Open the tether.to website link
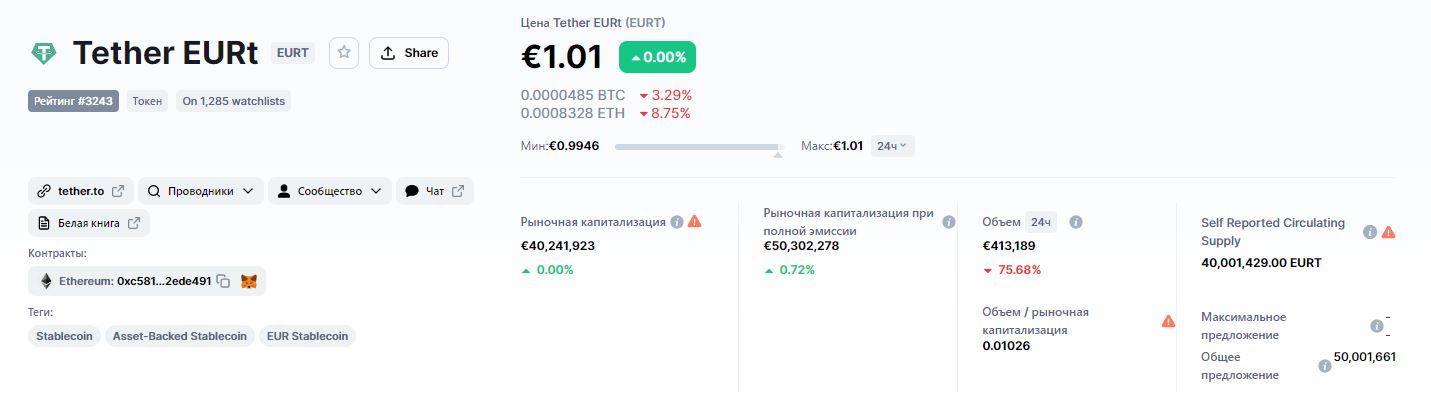The height and width of the screenshot is (410, 1431). (81, 191)
